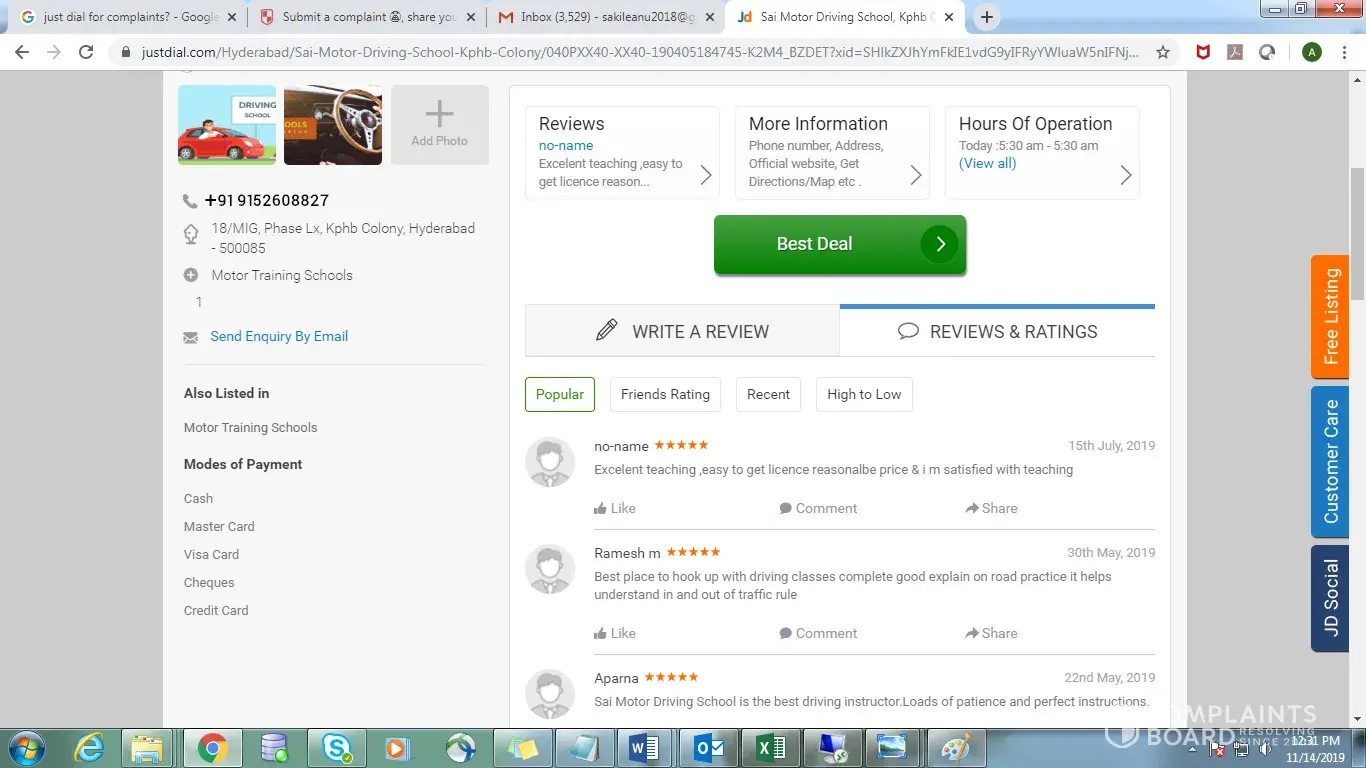Launch Internet Explorer from the taskbar
Image resolution: width=1366 pixels, height=768 pixels.
tap(90, 748)
